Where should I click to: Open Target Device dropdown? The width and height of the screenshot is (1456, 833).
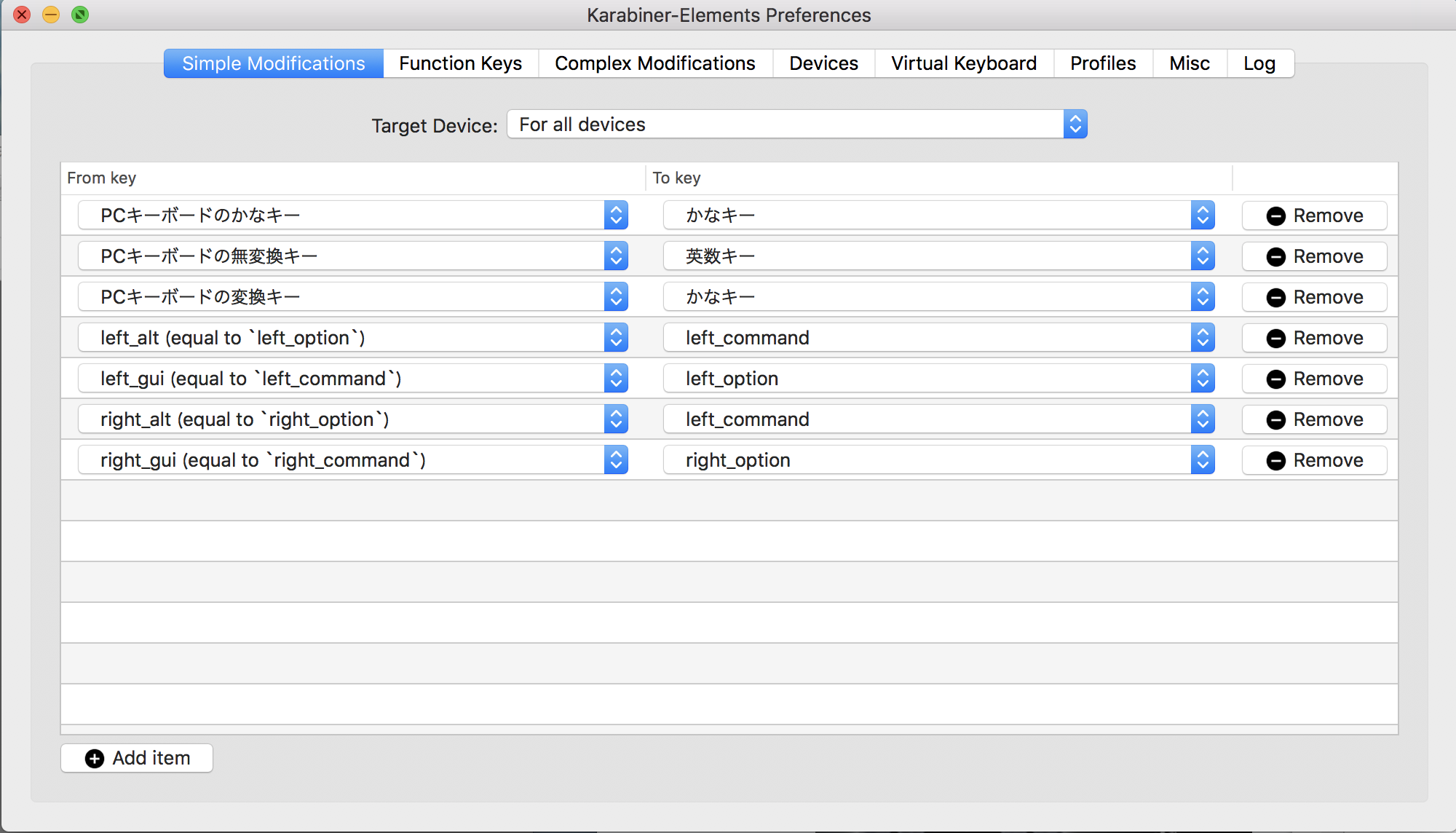tap(797, 125)
